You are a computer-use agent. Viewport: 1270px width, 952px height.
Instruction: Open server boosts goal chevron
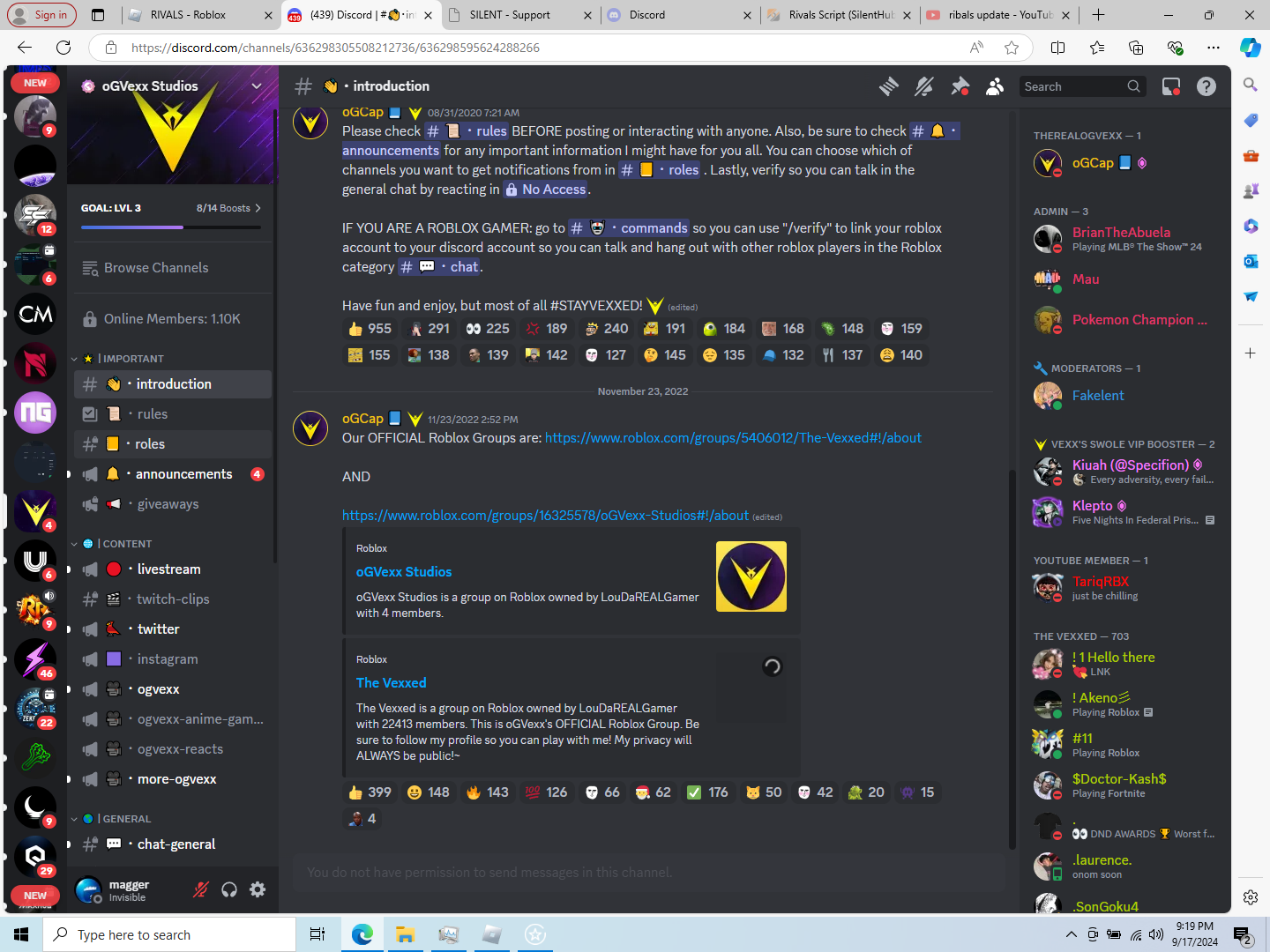[x=258, y=208]
